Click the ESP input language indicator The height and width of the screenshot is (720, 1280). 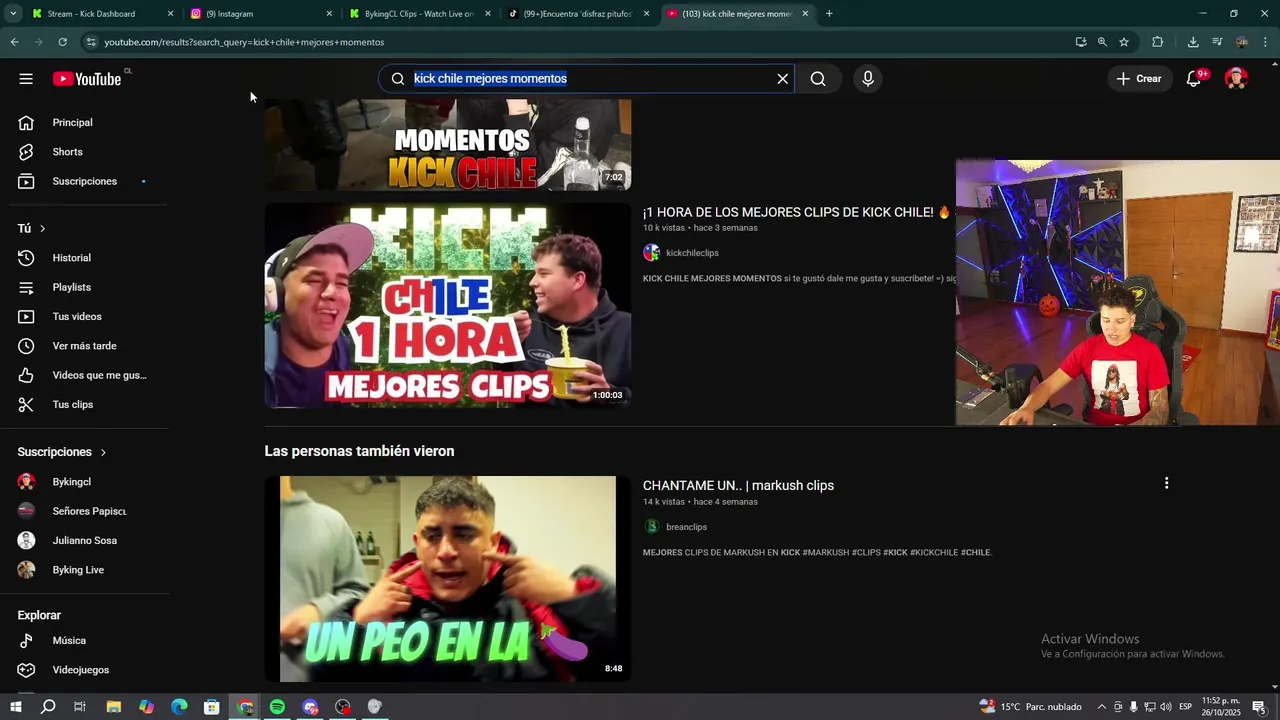pos(1185,707)
